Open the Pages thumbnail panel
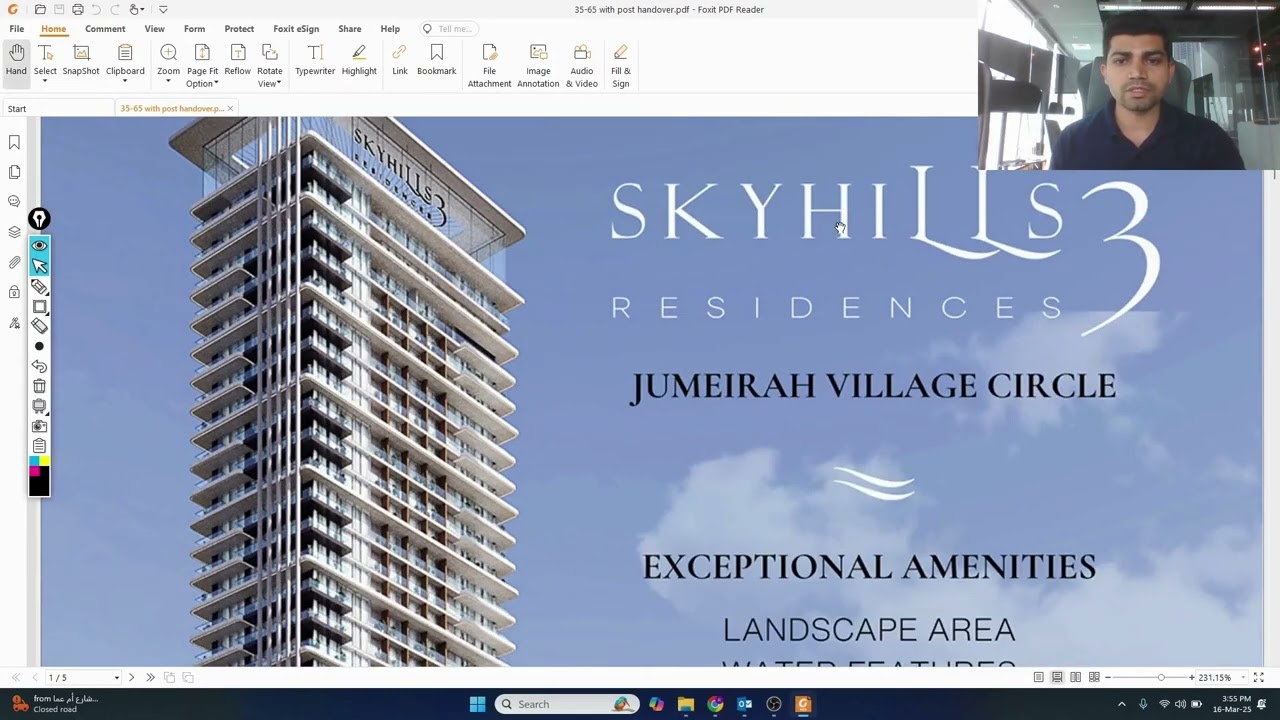Viewport: 1280px width, 720px height. coord(14,172)
